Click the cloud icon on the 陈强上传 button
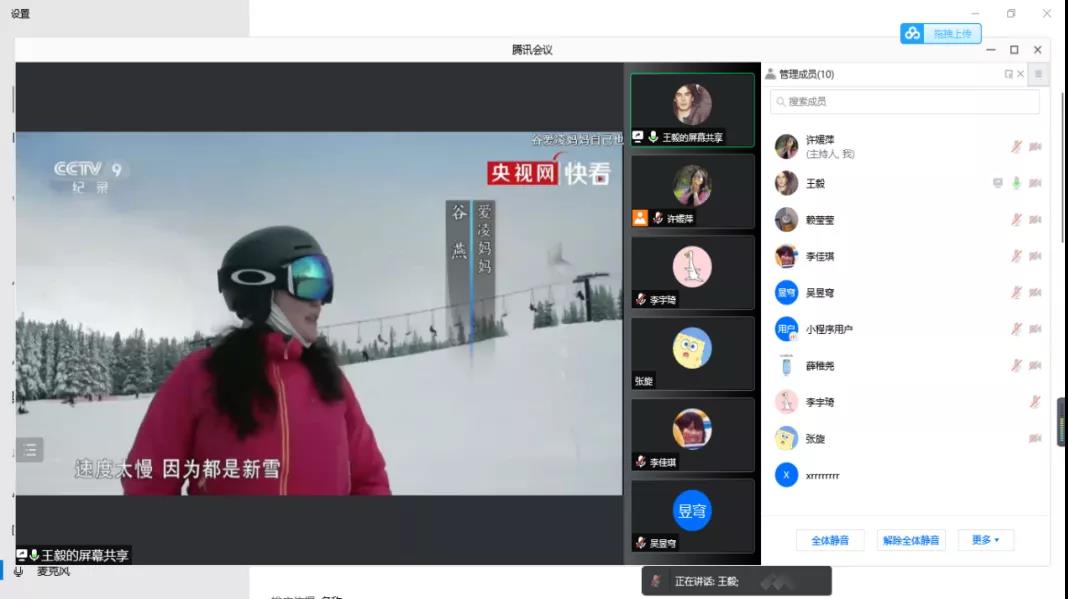Viewport: 1068px width, 599px height. click(x=911, y=33)
